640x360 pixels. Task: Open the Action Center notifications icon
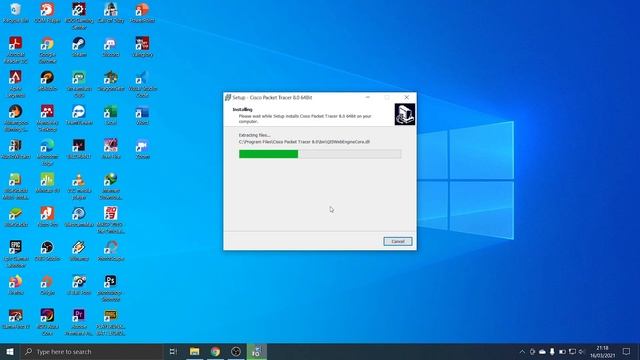coord(627,351)
